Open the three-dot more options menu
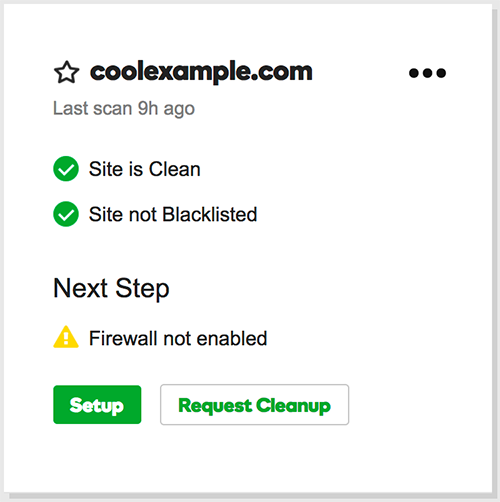This screenshot has width=500, height=502. click(427, 73)
